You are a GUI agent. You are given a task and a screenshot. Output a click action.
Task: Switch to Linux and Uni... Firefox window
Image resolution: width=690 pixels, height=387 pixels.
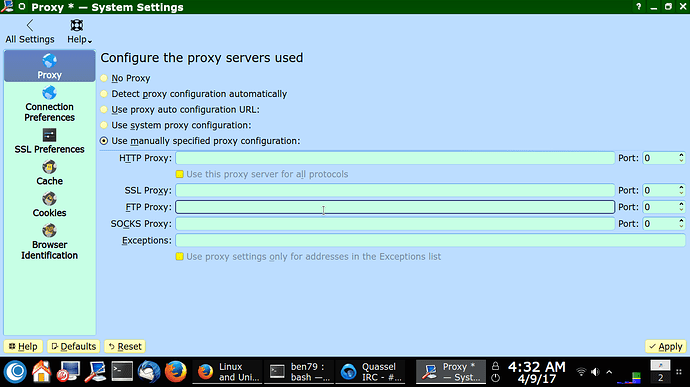227,372
